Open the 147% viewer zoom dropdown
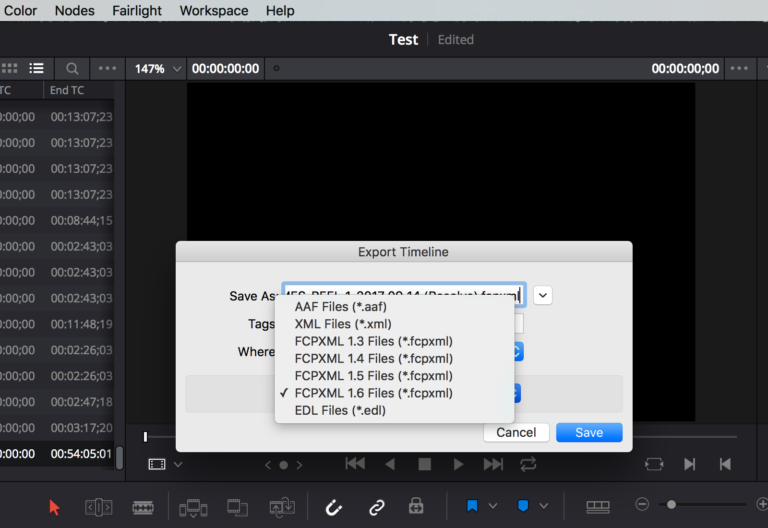This screenshot has height=528, width=768. point(158,69)
